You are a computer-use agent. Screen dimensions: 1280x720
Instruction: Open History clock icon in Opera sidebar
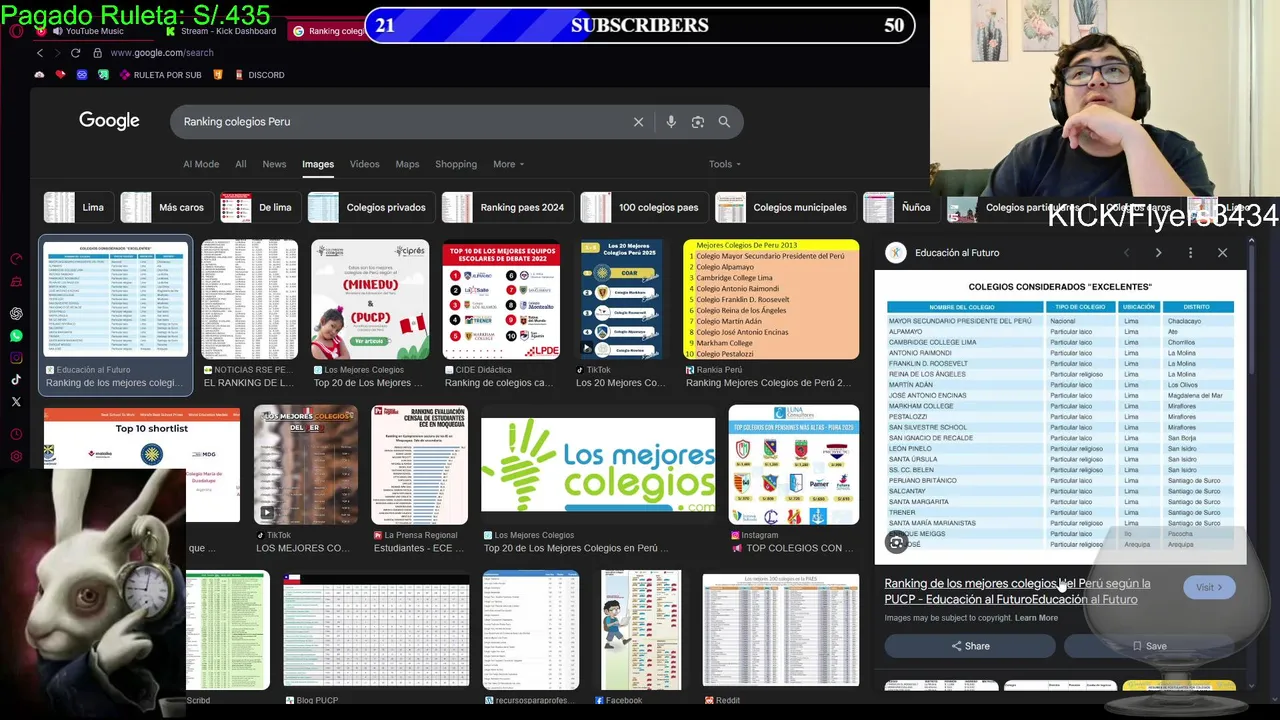(16, 434)
